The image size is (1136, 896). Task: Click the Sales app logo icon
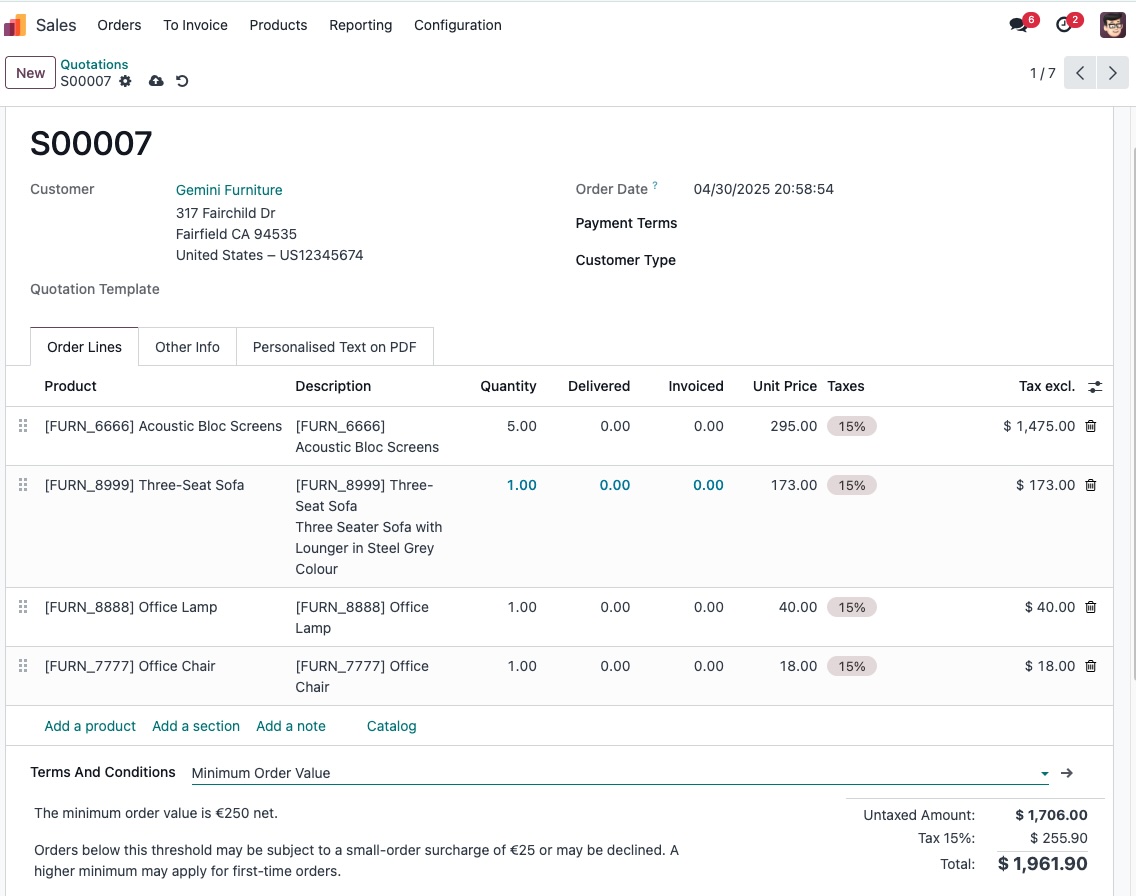click(x=15, y=25)
